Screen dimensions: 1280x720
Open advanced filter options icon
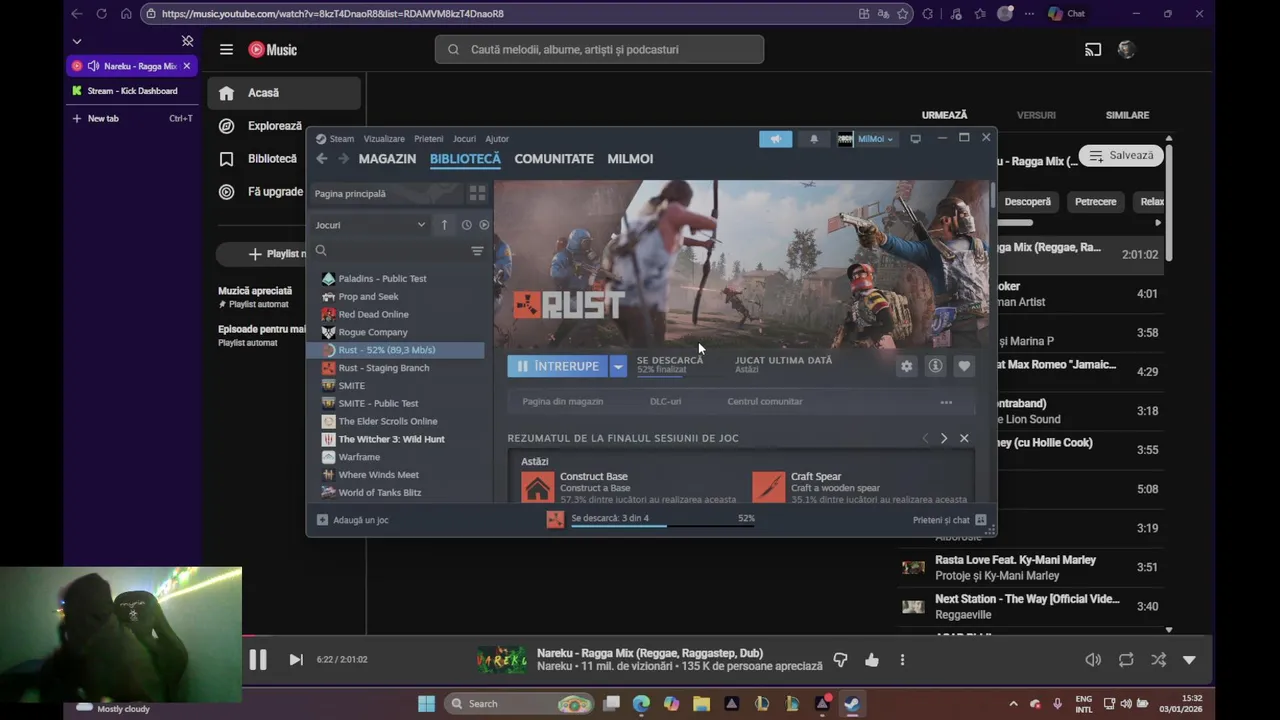coord(477,251)
